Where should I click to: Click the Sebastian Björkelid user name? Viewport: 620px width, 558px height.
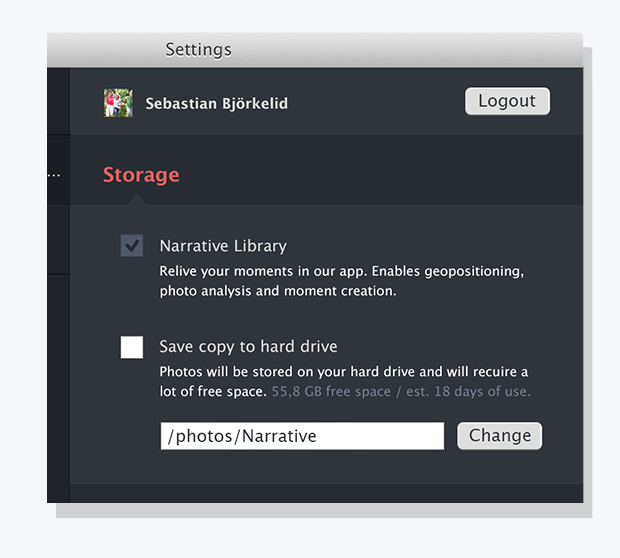tap(217, 104)
